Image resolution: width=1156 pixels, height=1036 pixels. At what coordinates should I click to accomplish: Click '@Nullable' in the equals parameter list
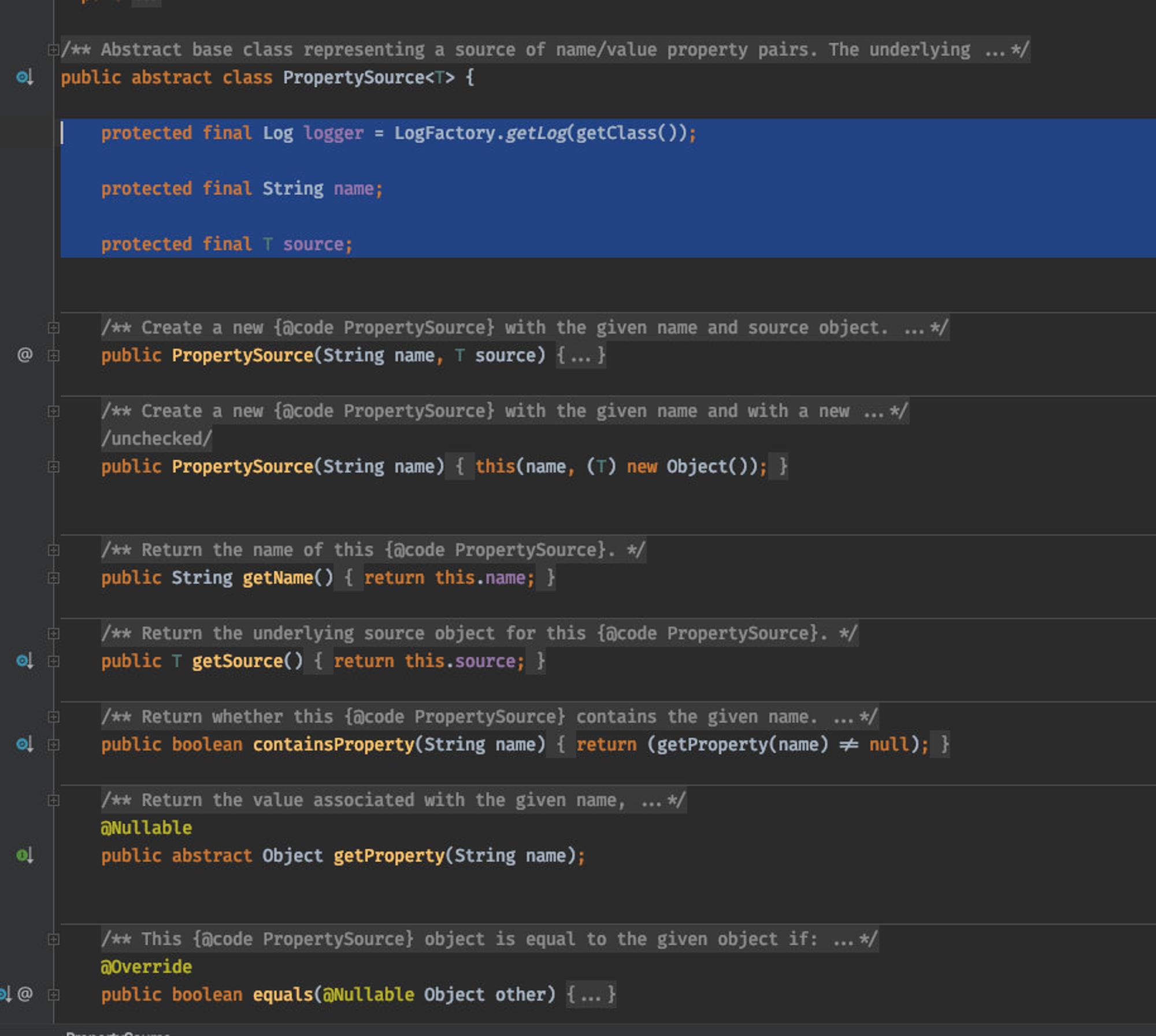368,994
